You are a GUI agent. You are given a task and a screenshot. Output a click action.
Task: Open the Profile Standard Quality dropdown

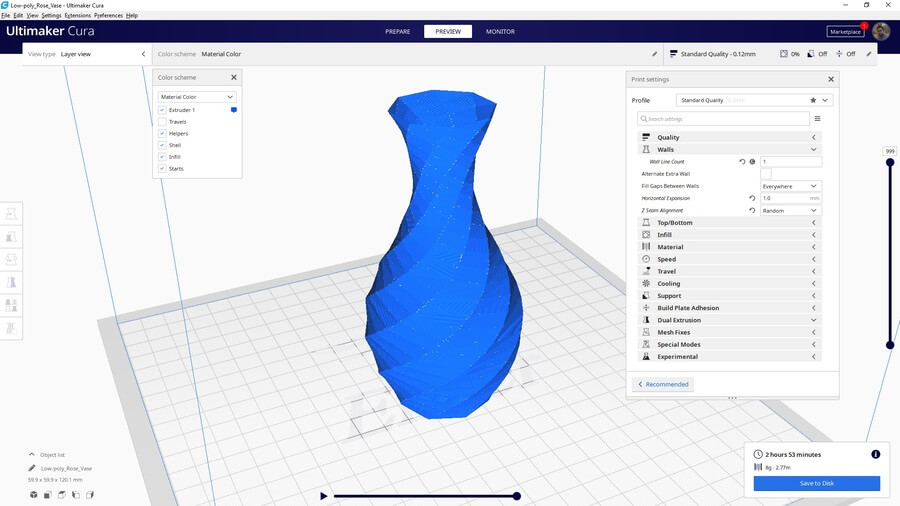tap(755, 100)
